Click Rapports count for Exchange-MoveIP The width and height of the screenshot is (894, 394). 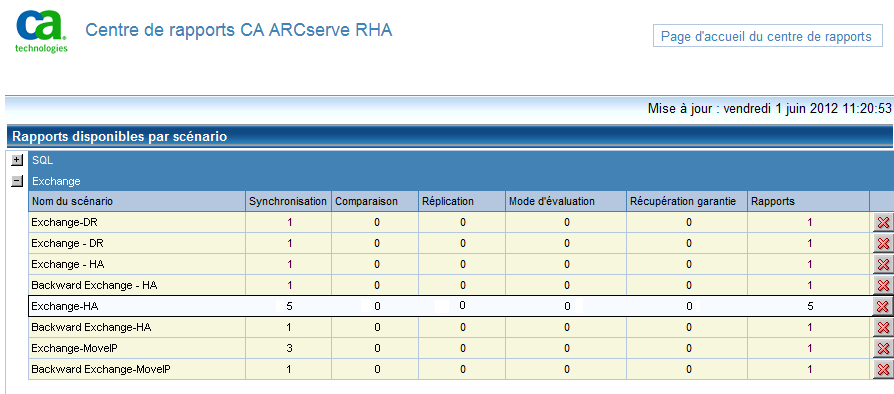click(x=810, y=348)
